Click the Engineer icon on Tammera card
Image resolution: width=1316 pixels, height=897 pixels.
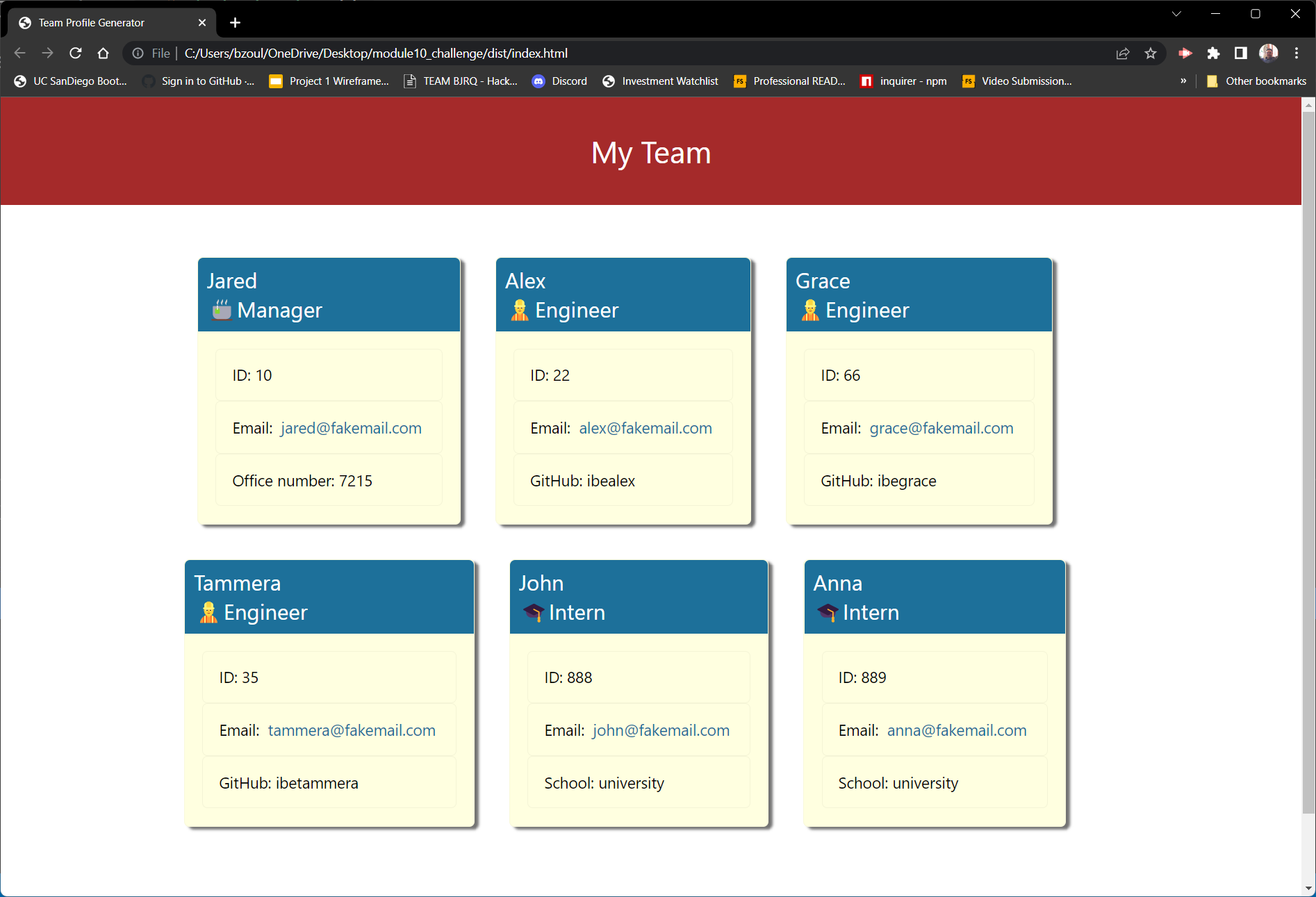pyautogui.click(x=208, y=612)
